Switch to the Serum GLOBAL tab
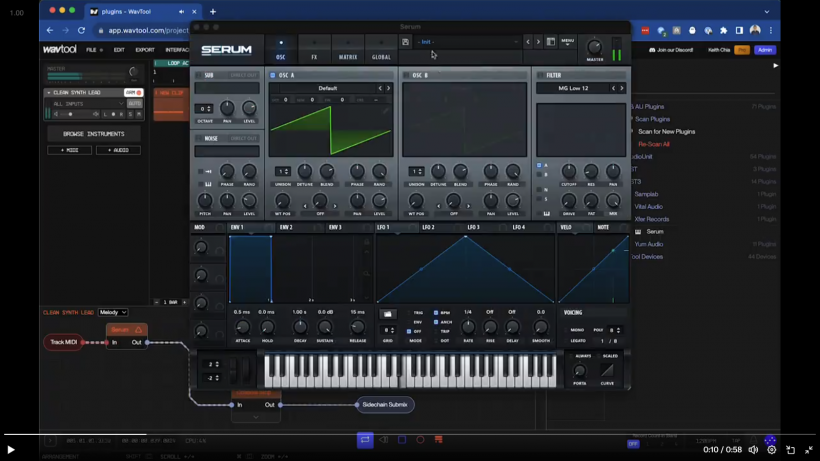Image resolution: width=820 pixels, height=461 pixels. (x=381, y=49)
